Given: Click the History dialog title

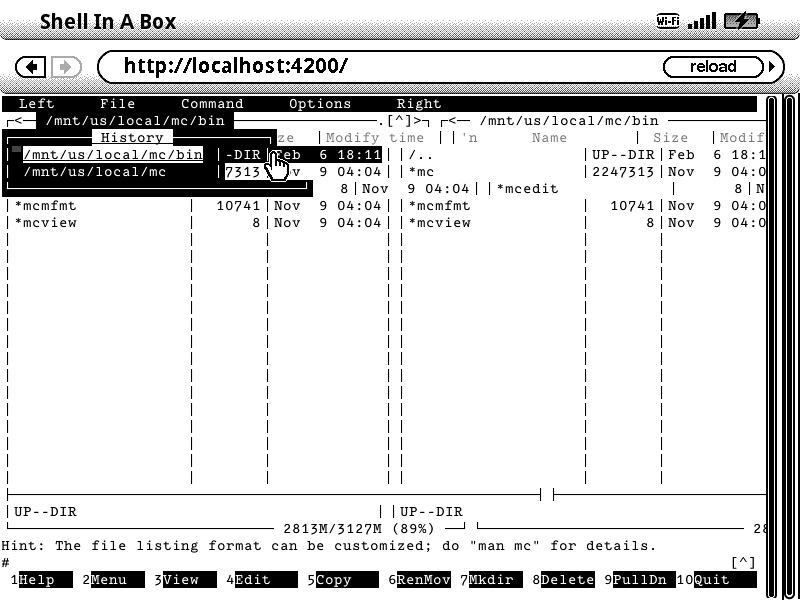Looking at the screenshot, I should (132, 138).
